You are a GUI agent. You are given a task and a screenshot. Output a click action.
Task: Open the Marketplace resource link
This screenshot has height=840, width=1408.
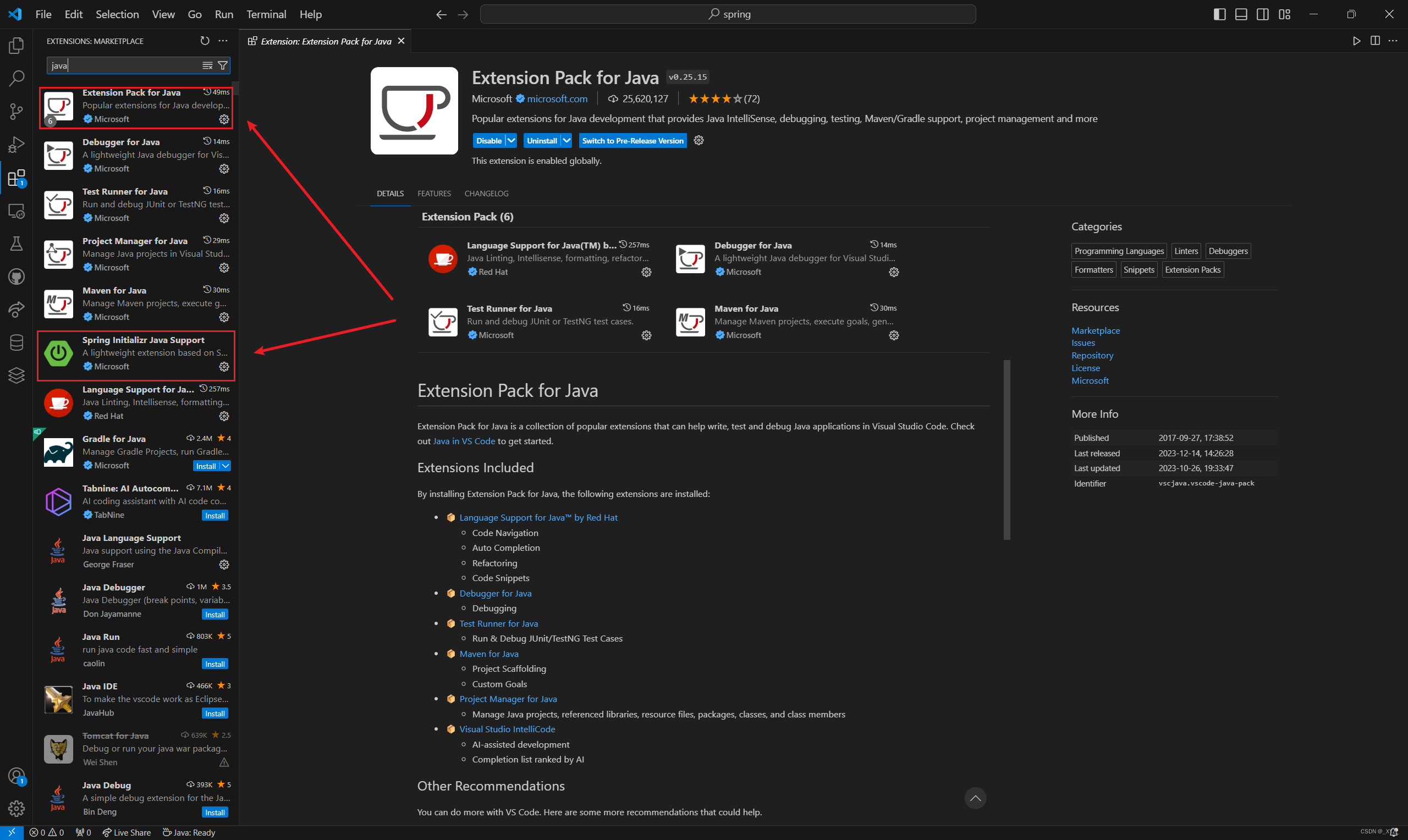point(1096,330)
